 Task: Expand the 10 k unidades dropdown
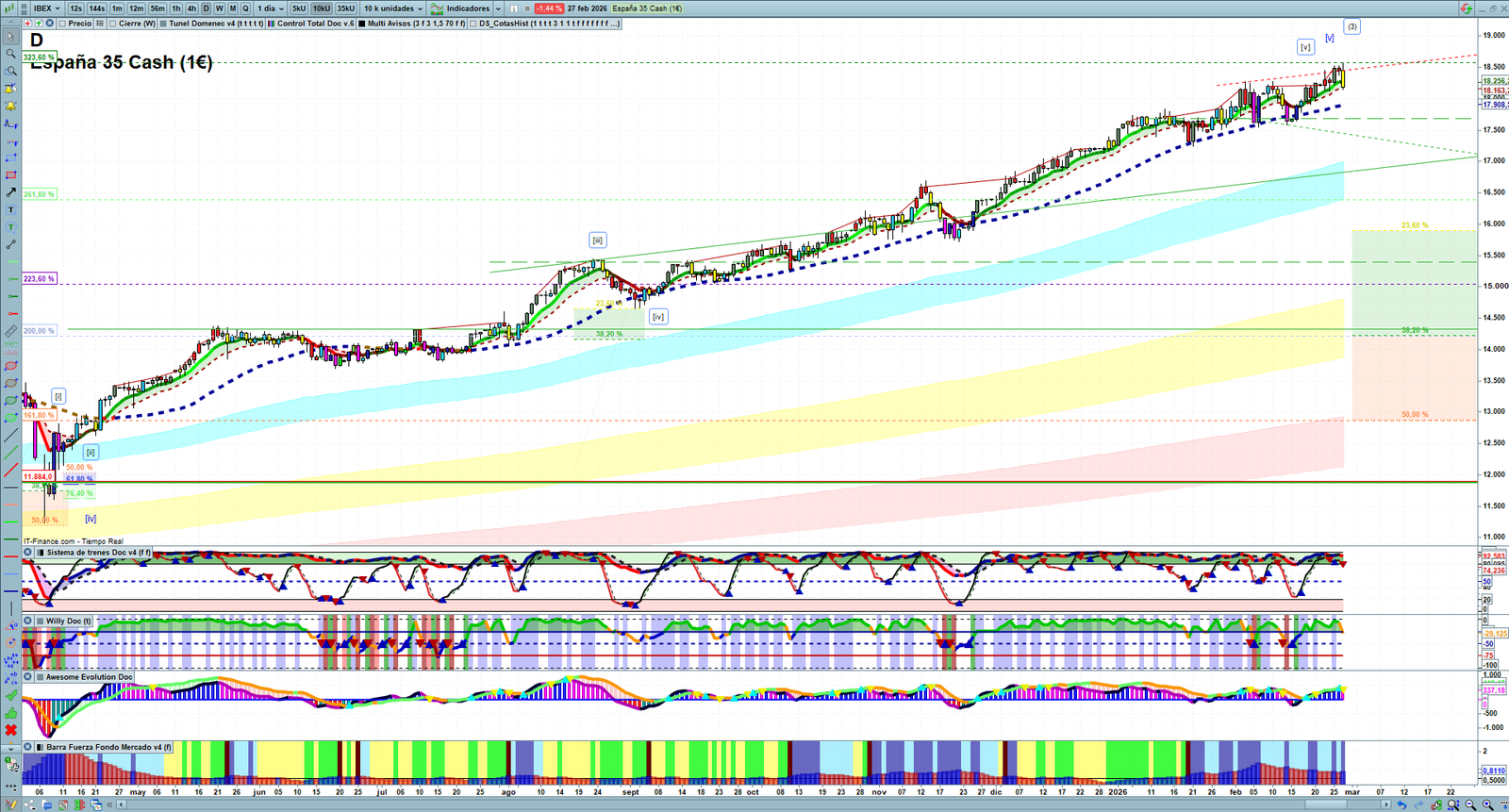(393, 8)
